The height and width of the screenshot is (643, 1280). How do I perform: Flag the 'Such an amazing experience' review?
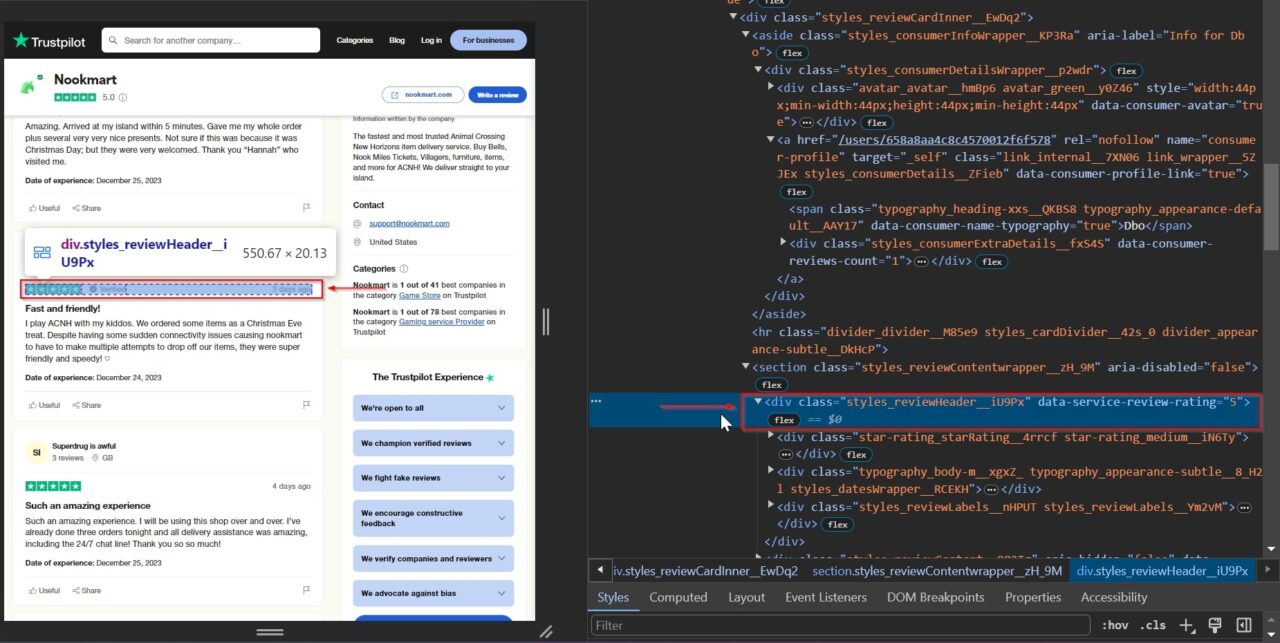(307, 591)
